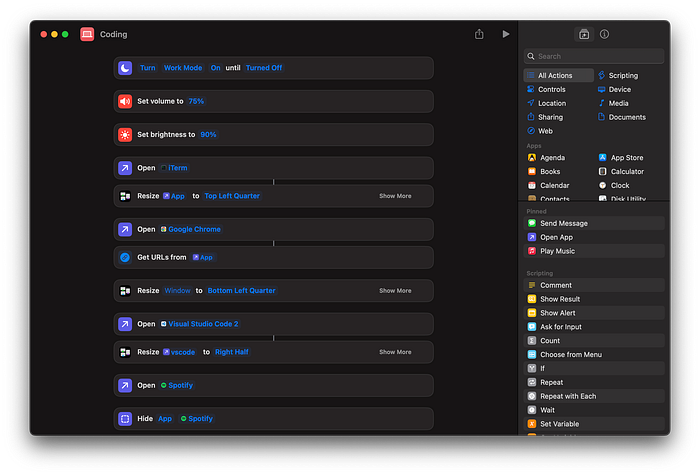
Task: Change the Top Left Quarter position
Action: click(232, 196)
